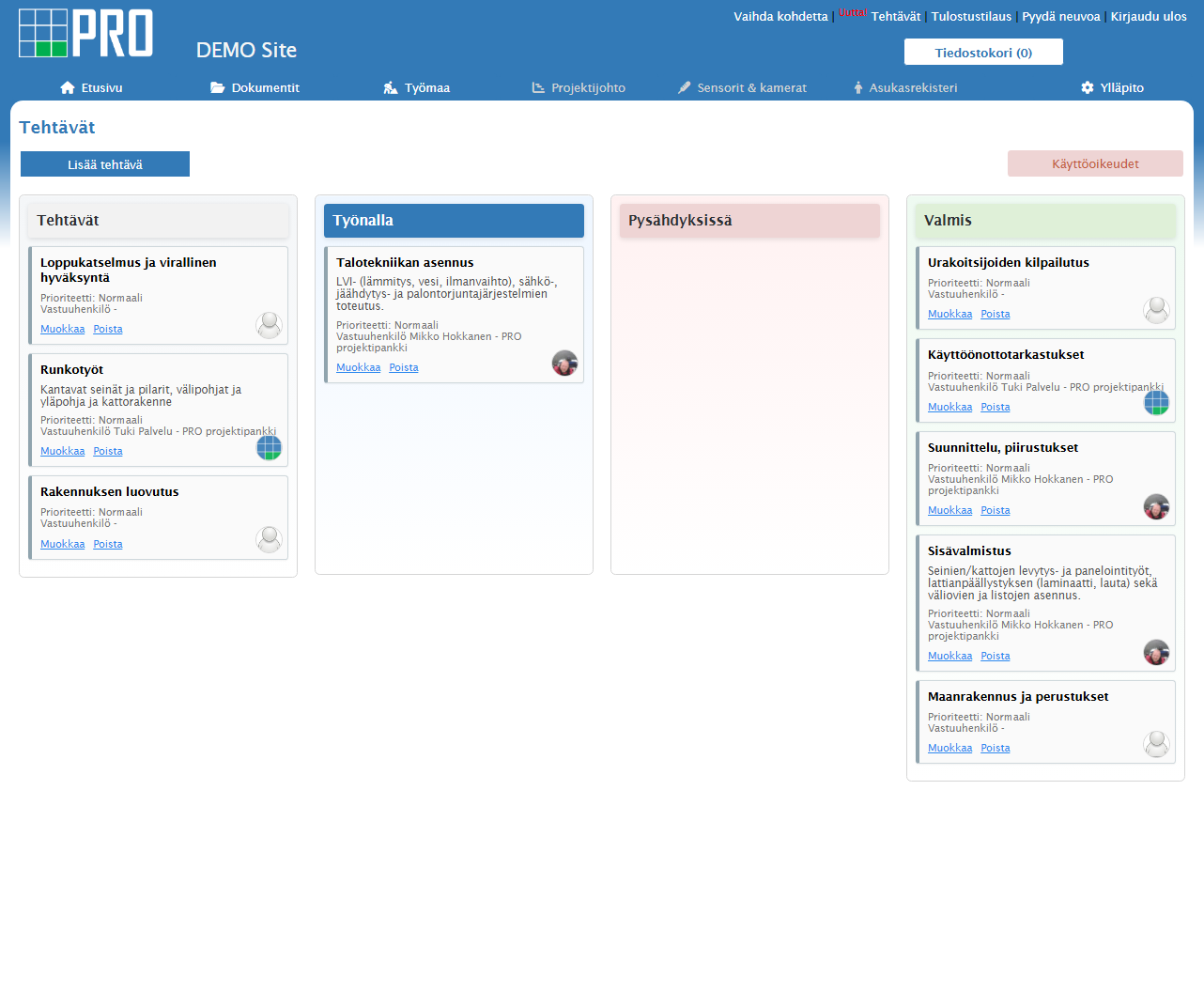This screenshot has width=1204, height=1007.
Task: Click Poista on the Urakoitsijoiden kilpailutus task
Action: [x=996, y=314]
